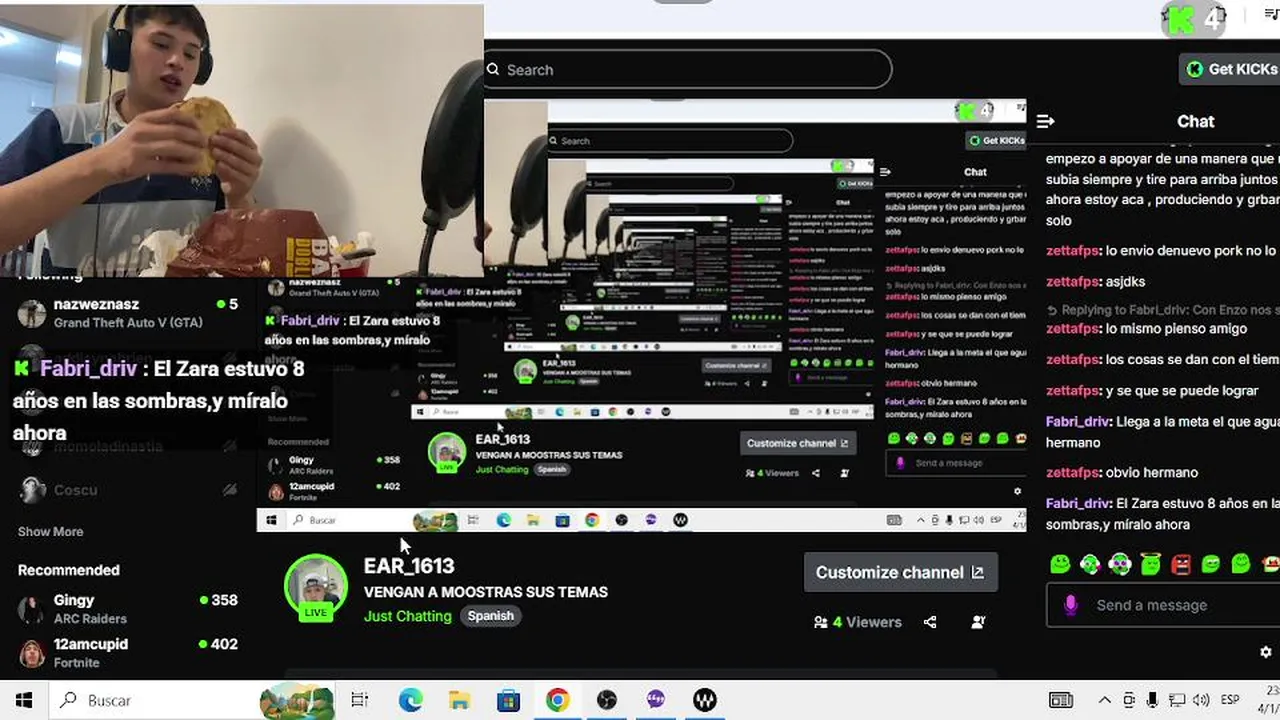
Task: Click the taskbar network icon
Action: [1177, 700]
